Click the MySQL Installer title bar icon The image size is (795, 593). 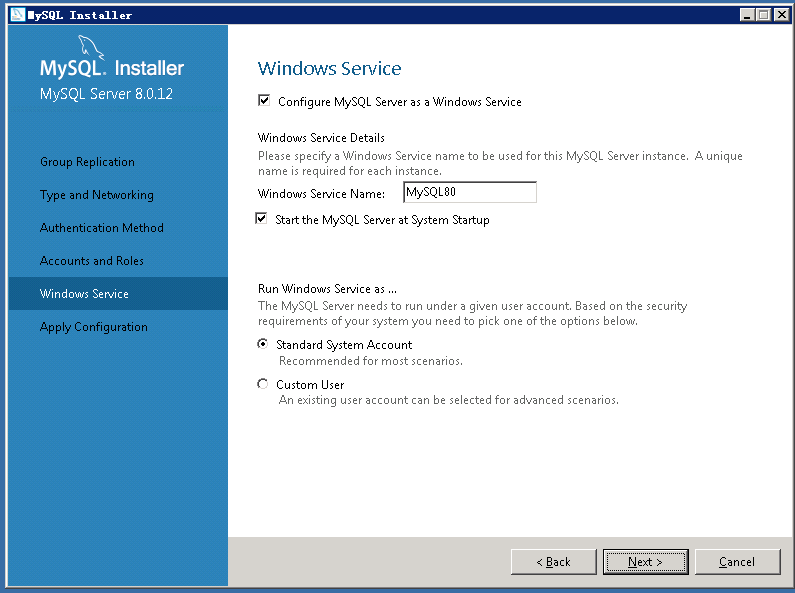tap(17, 15)
